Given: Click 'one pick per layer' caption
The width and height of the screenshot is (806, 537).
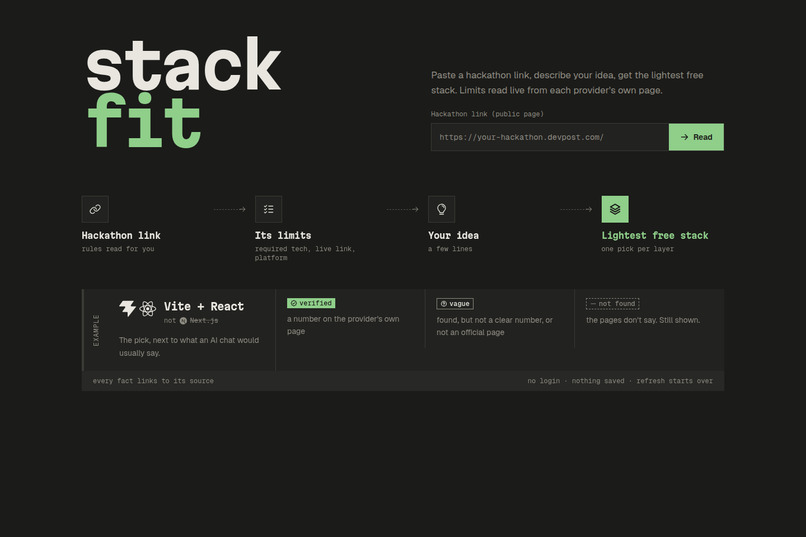Looking at the screenshot, I should pyautogui.click(x=637, y=249).
